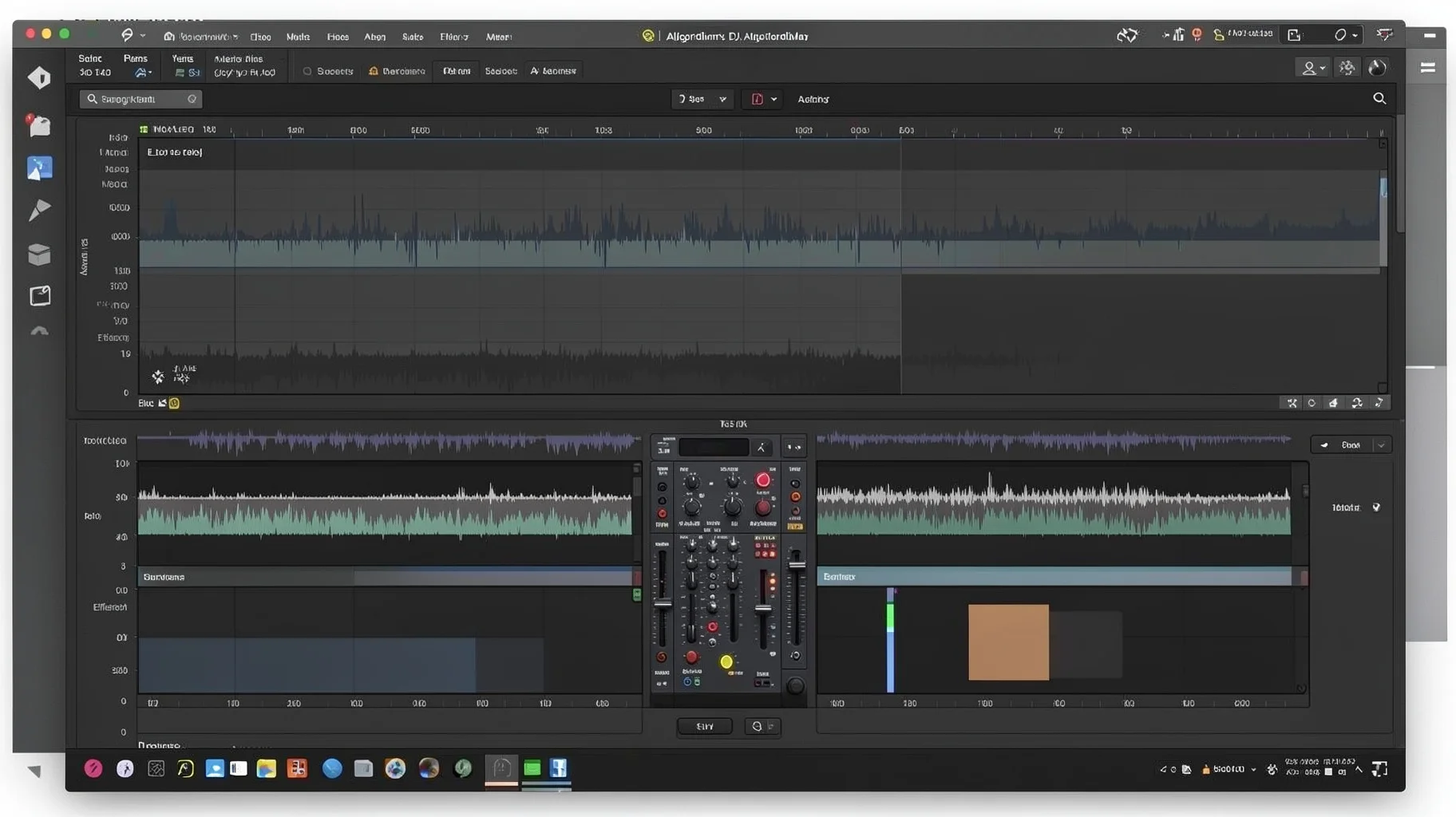Image resolution: width=1456 pixels, height=817 pixels.
Task: Open the Cboa dropdown in right panel
Action: pyautogui.click(x=1351, y=445)
